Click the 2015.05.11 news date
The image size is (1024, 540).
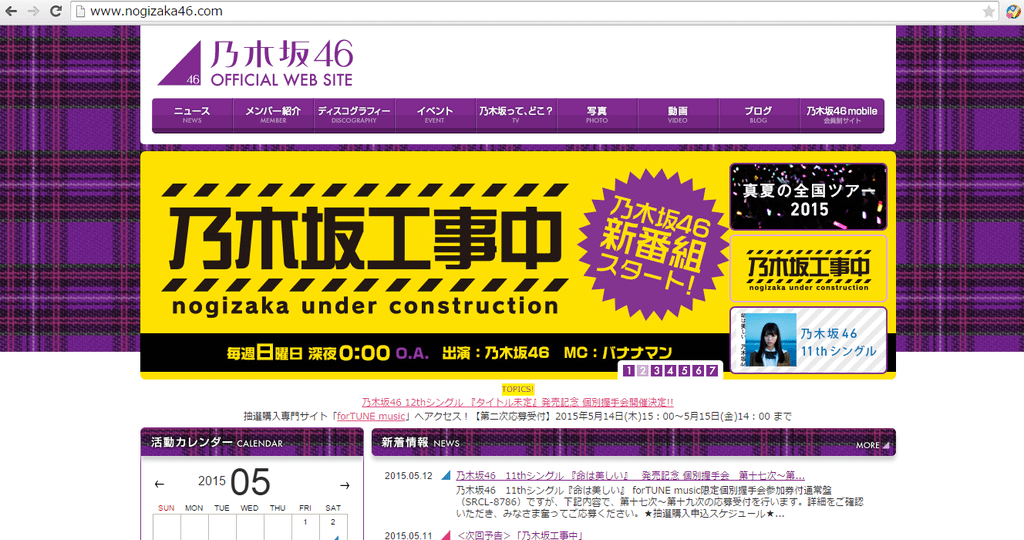pos(408,535)
